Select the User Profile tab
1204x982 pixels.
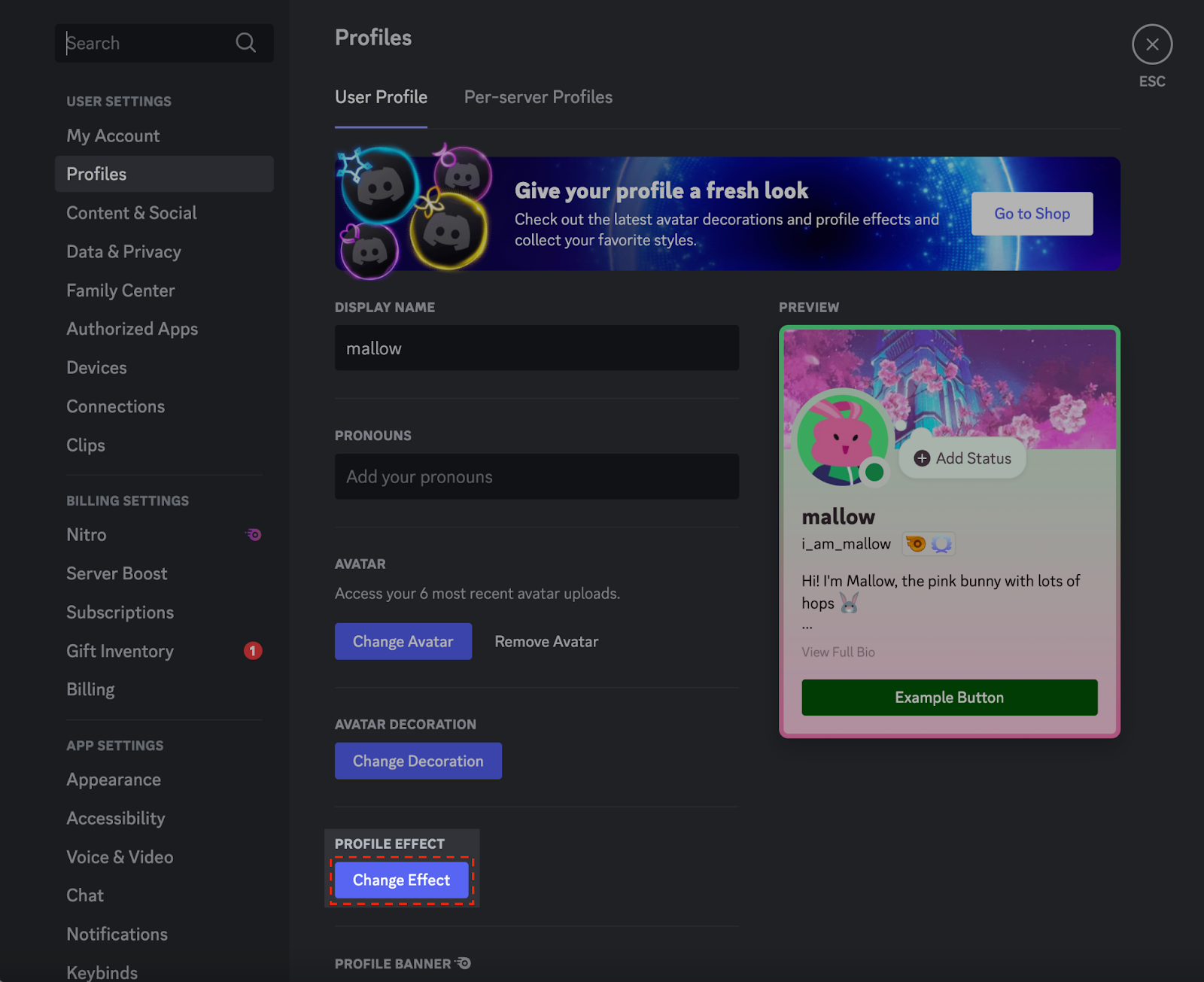[x=381, y=97]
